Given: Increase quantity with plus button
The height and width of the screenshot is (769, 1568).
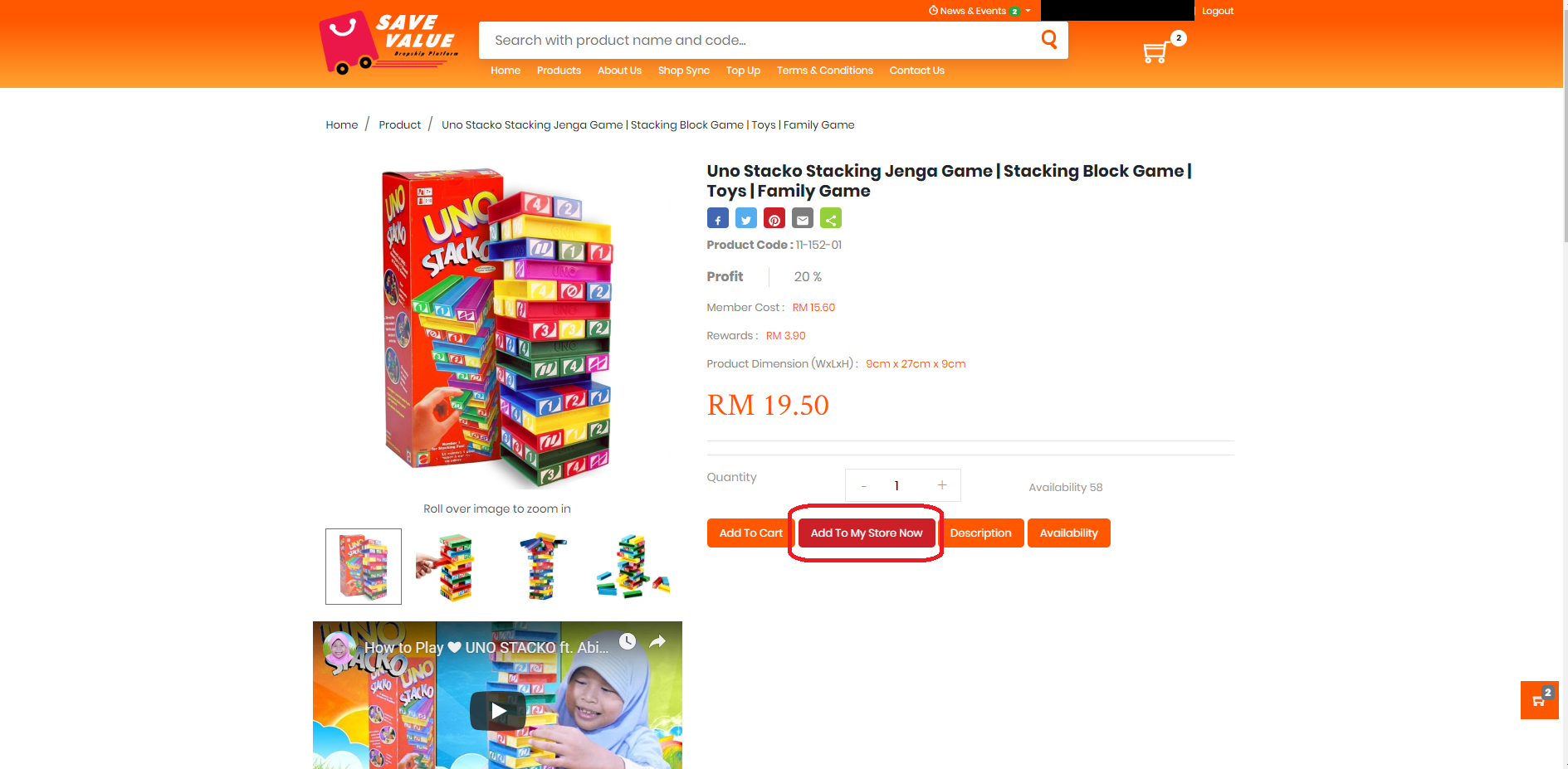Looking at the screenshot, I should coord(942,485).
